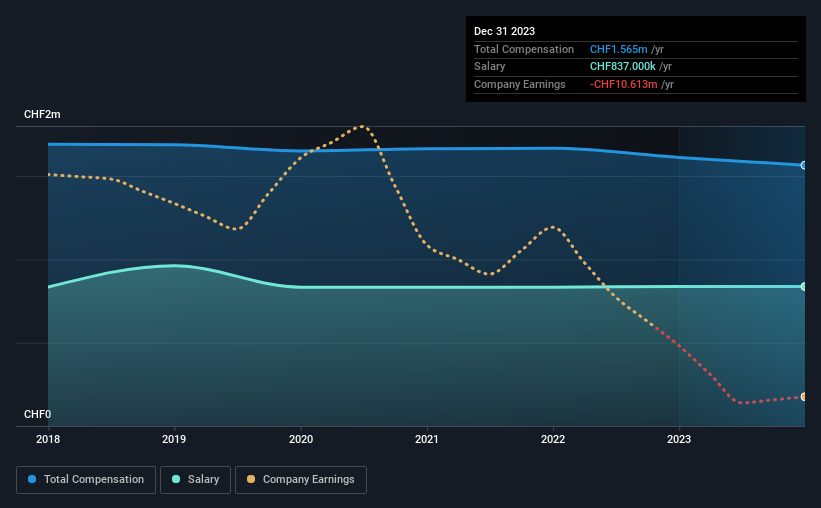Click the -CHF10.613m company earnings value
Viewport: 821px width, 508px height.
point(624,84)
